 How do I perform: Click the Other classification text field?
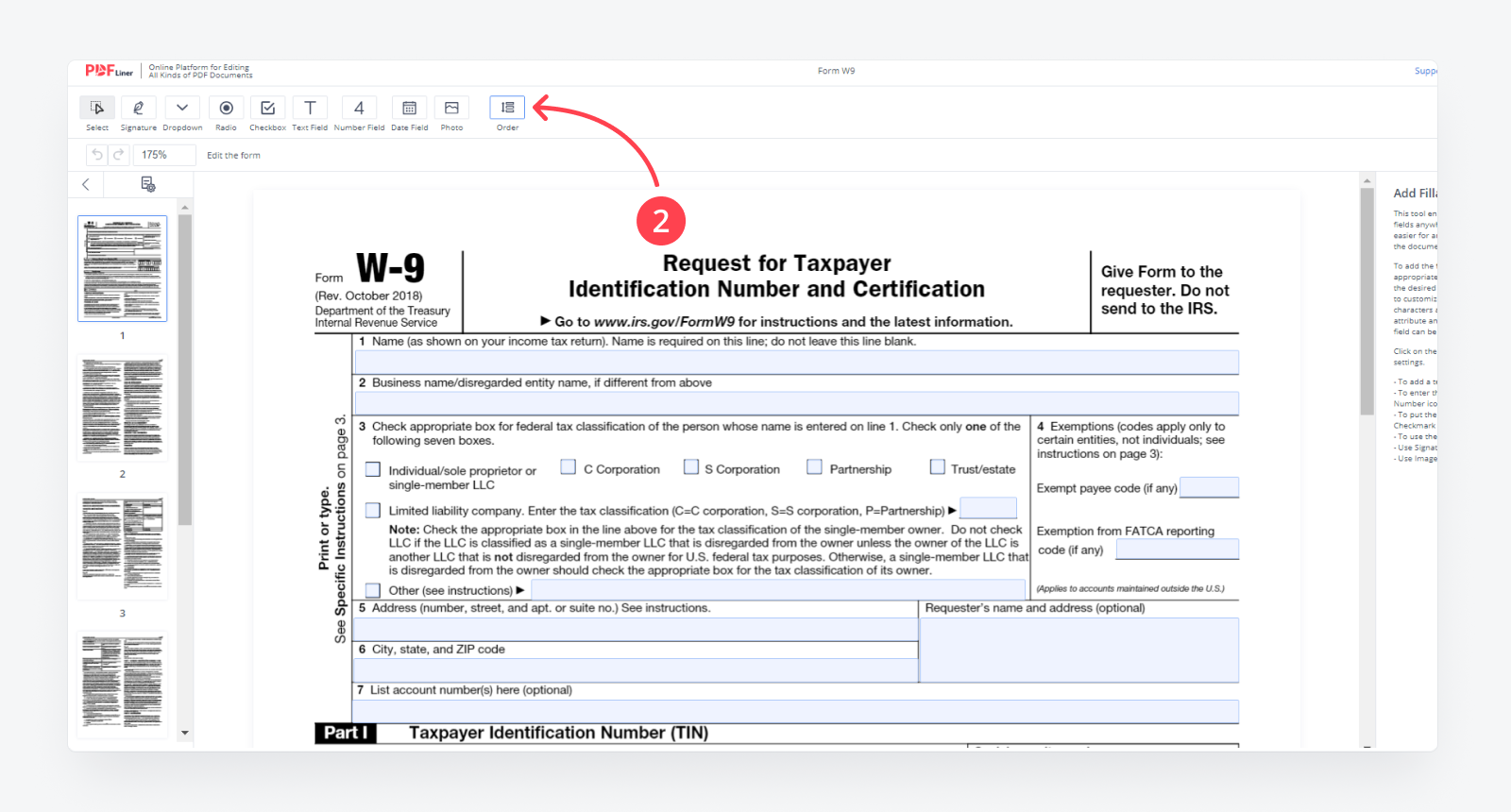(777, 590)
